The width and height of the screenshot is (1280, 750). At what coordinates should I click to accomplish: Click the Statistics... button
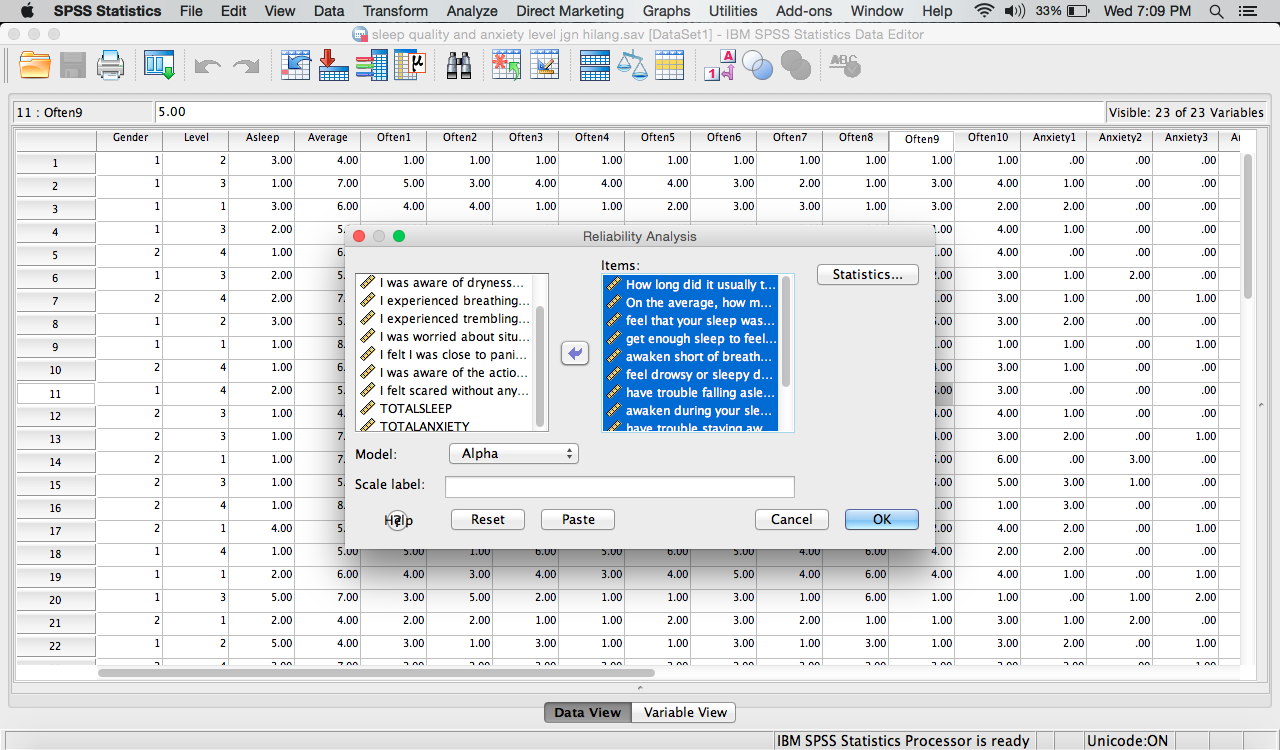(x=868, y=274)
